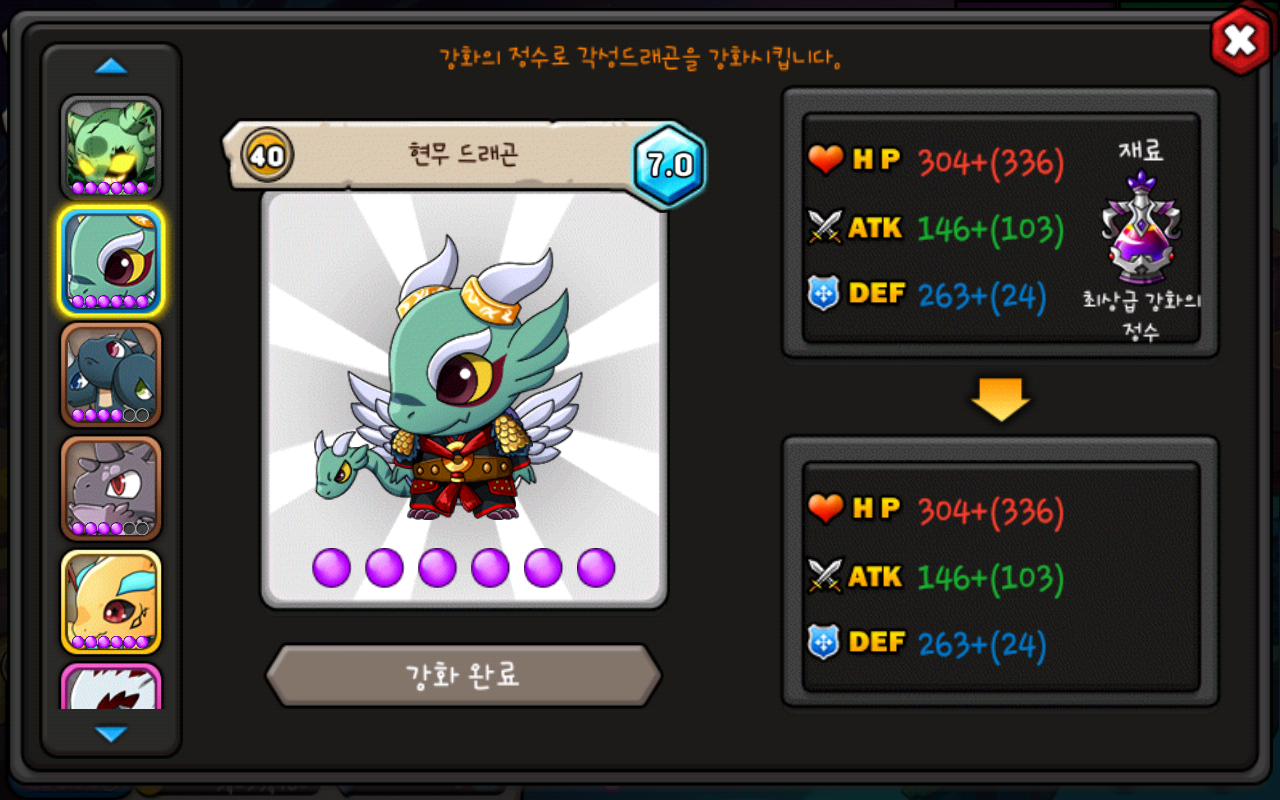Click the 강화 완료 button
Viewport: 1280px width, 800px height.
click(463, 676)
